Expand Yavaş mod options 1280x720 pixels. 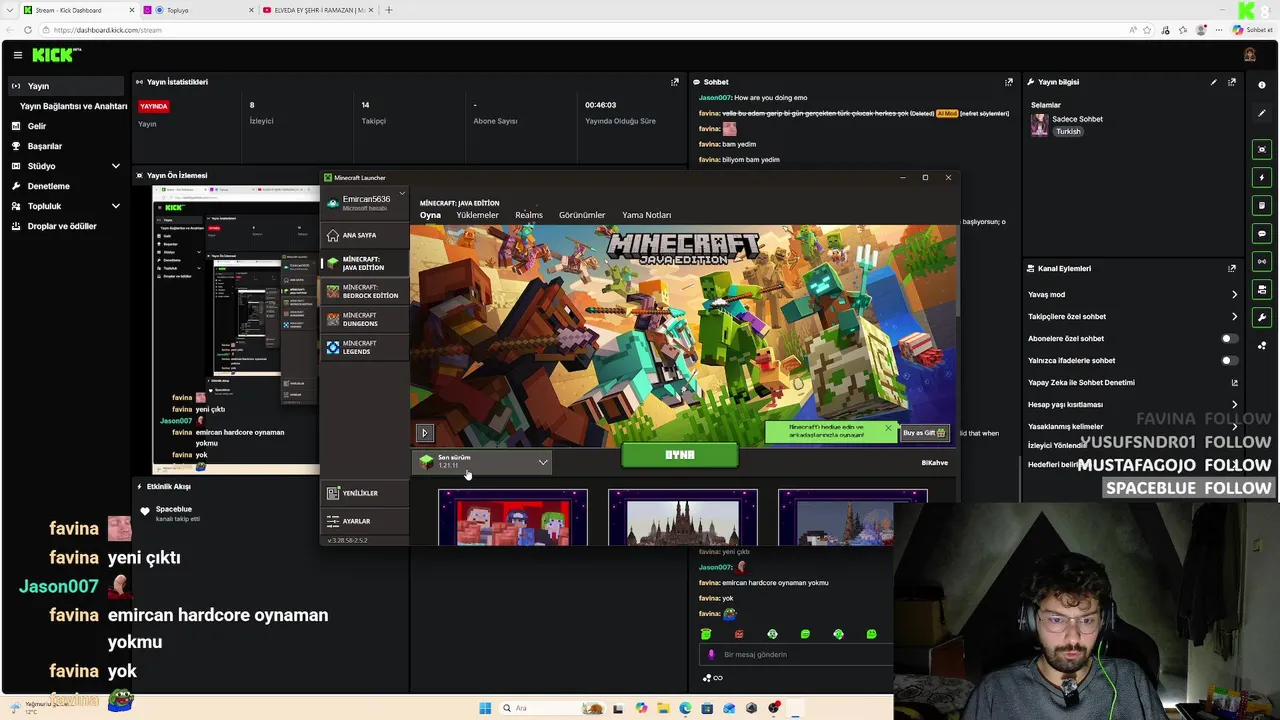tap(1234, 294)
